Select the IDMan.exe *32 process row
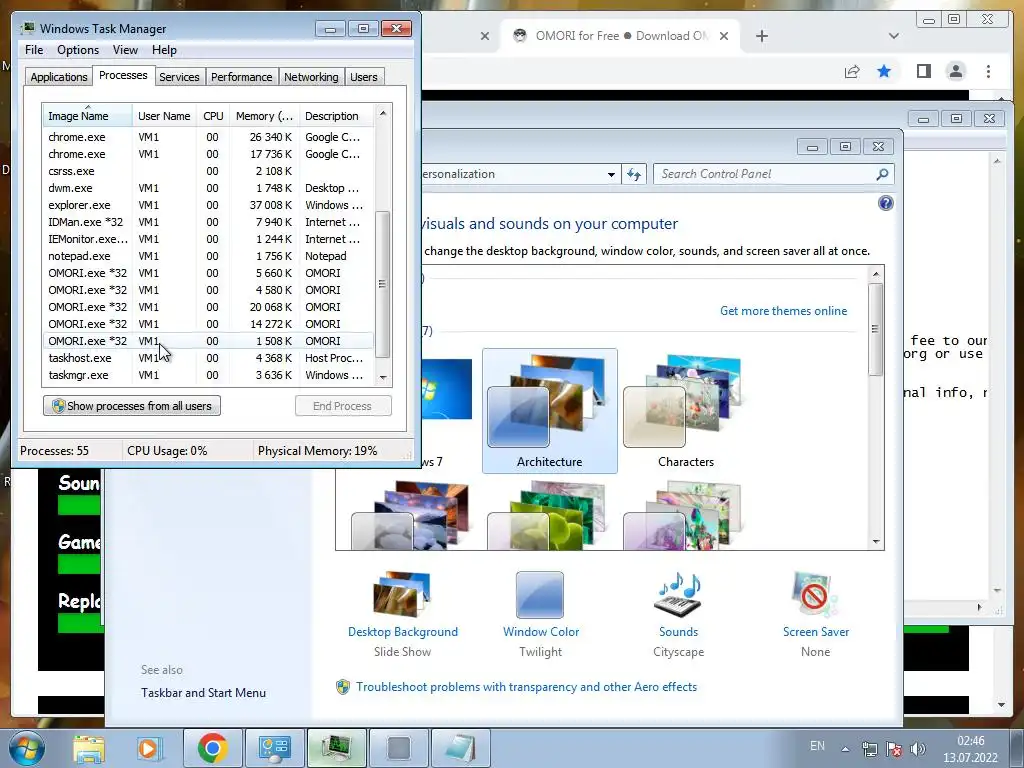1024x768 pixels. [208, 222]
